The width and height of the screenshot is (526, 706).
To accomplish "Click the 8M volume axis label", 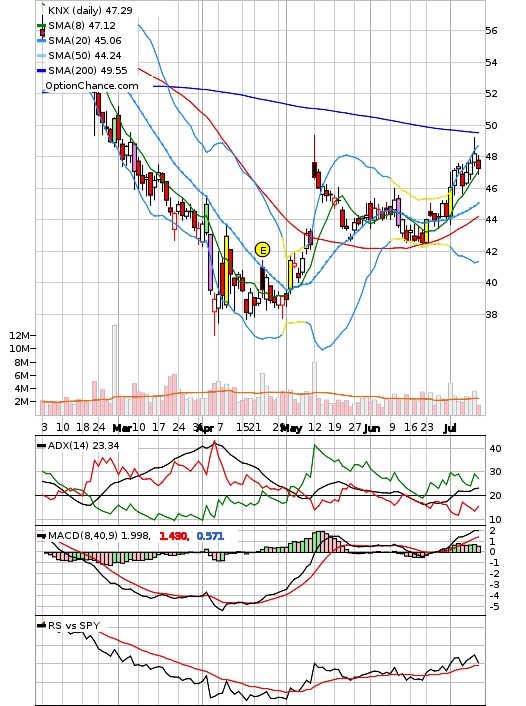I will tap(22, 362).
